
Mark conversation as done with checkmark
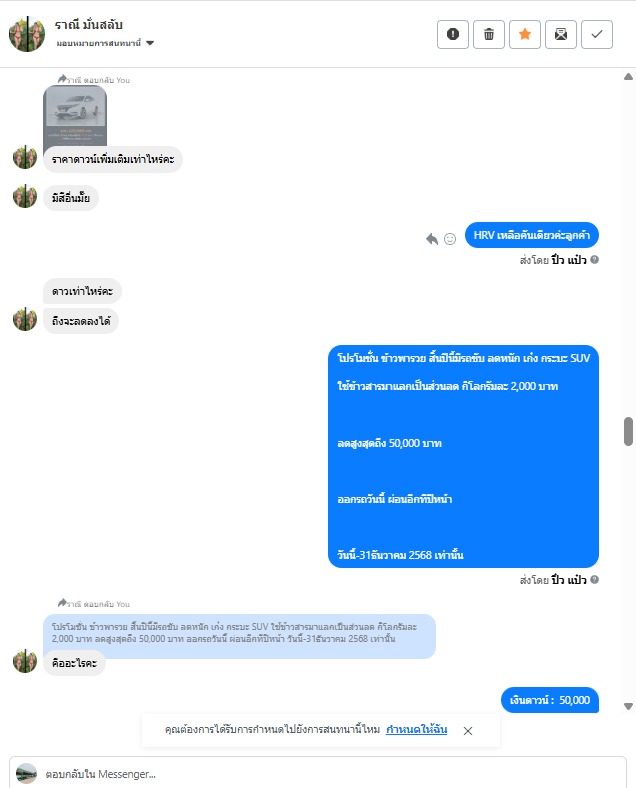597,34
